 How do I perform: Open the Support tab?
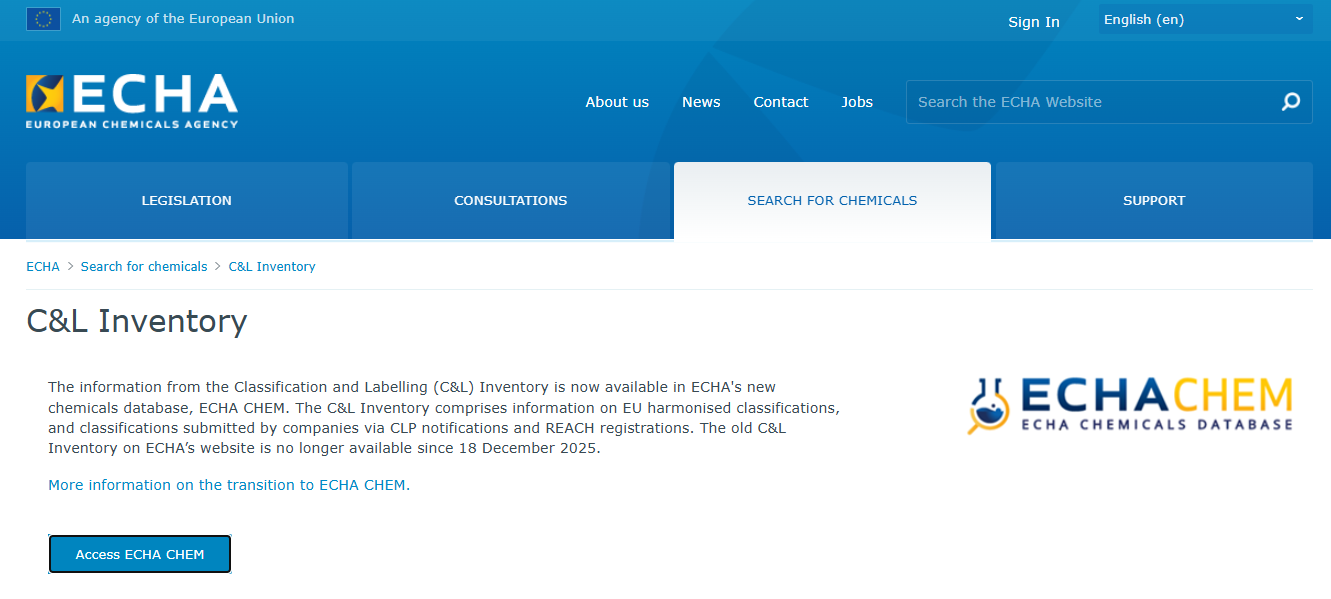tap(1154, 201)
